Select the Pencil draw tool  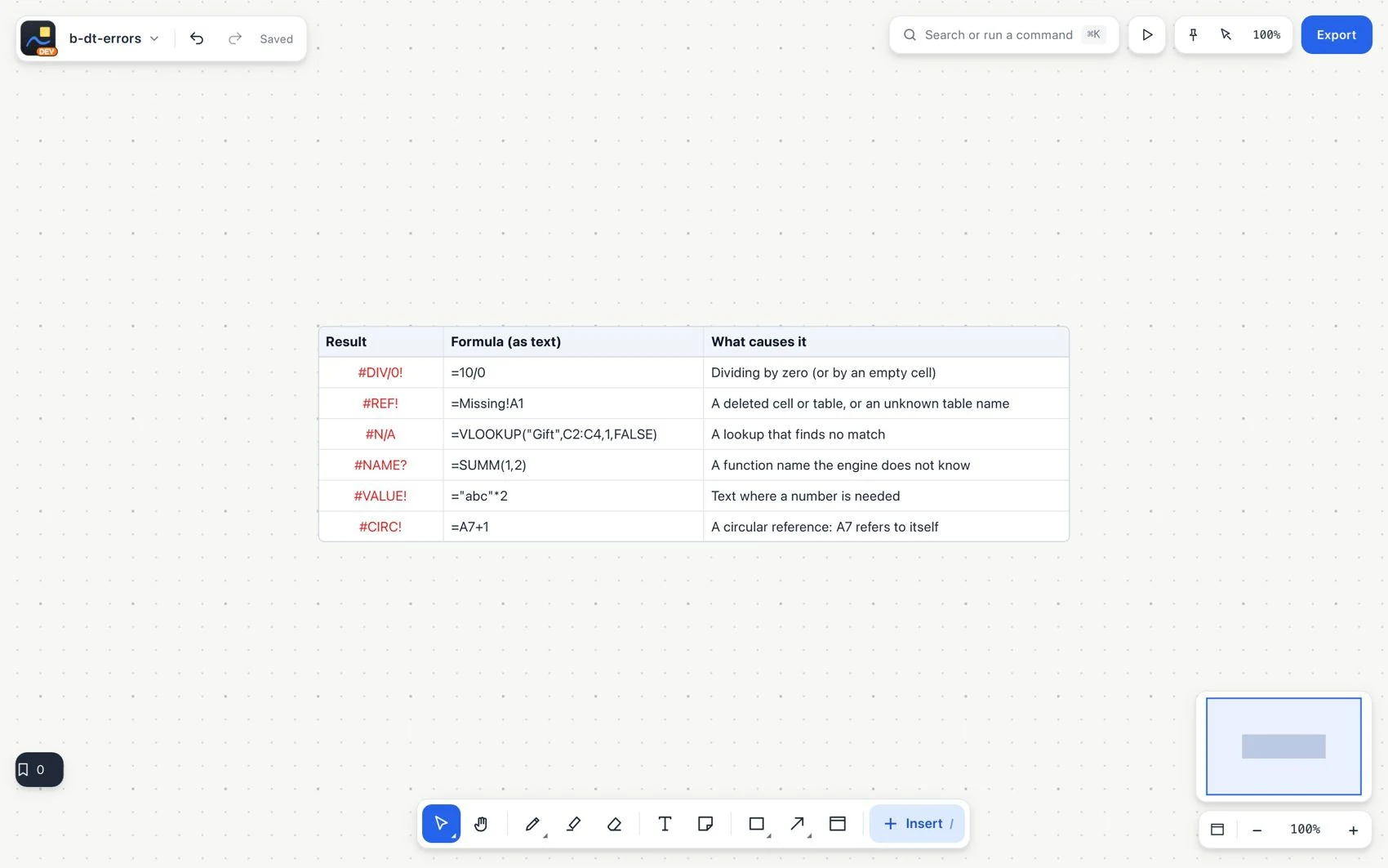(x=532, y=823)
